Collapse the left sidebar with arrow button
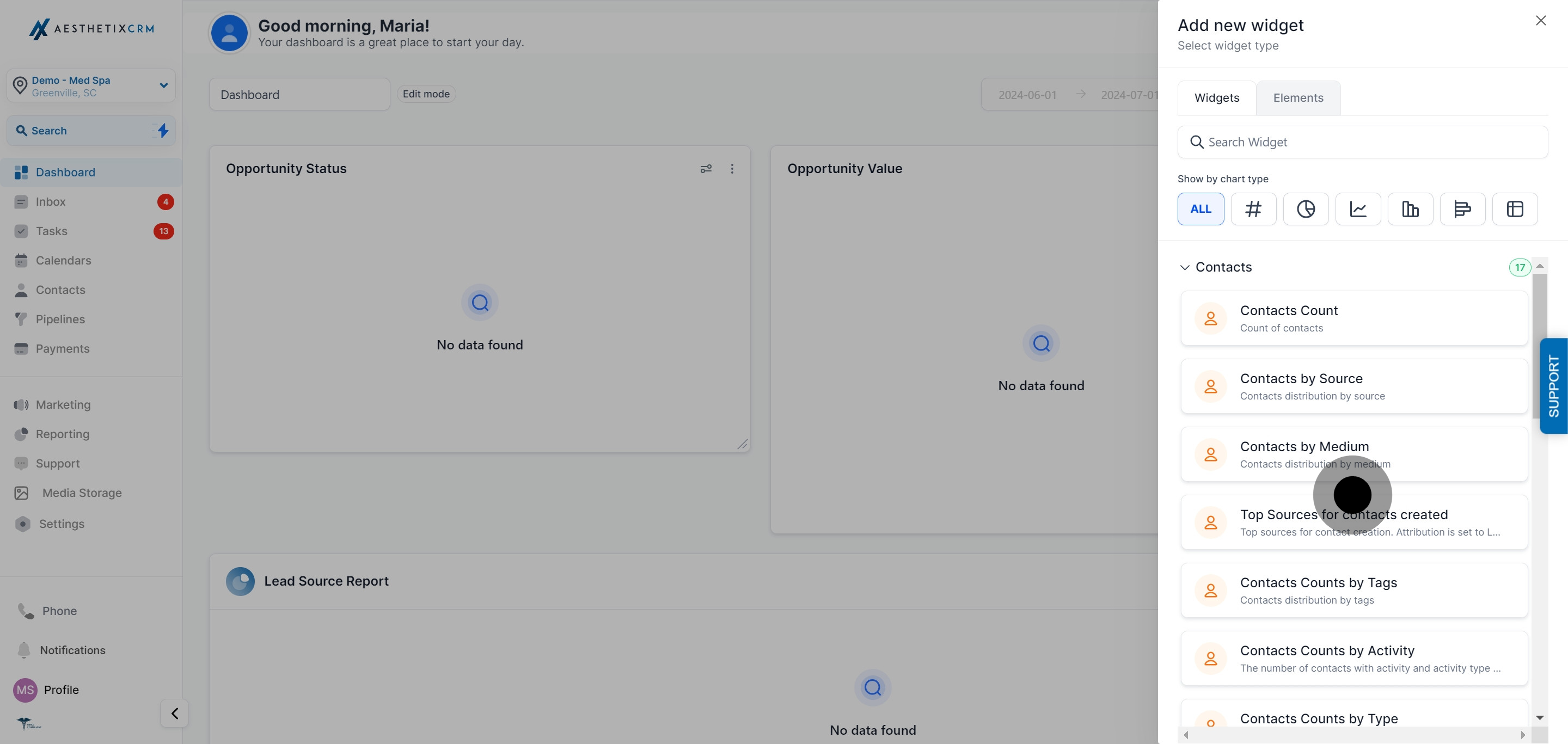 (175, 713)
